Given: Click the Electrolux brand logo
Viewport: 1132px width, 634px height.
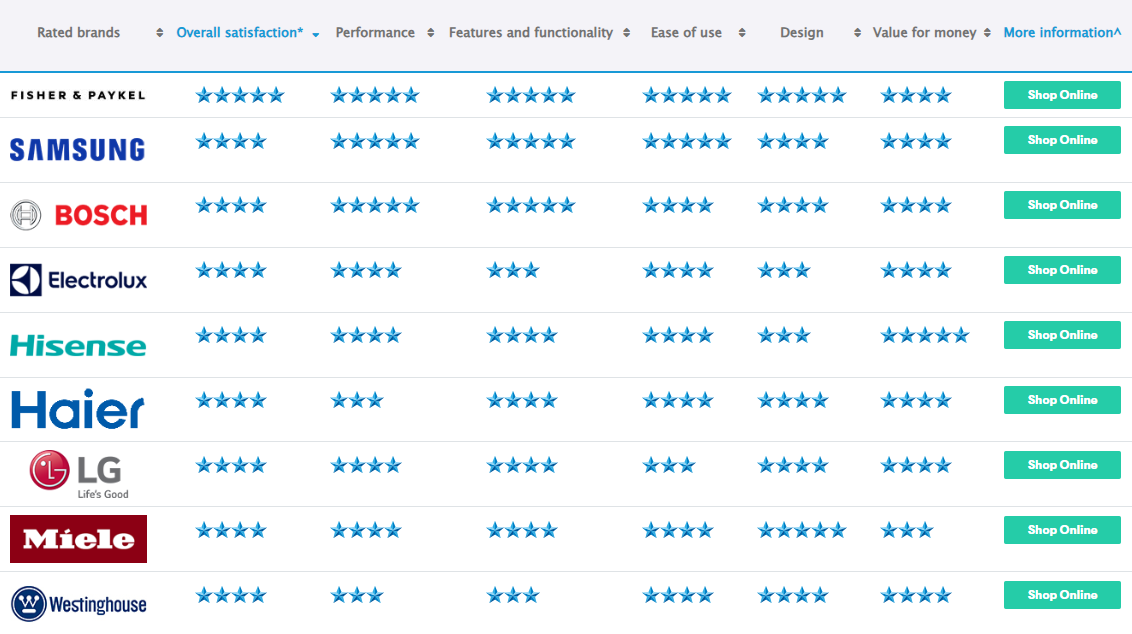Looking at the screenshot, I should click(x=78, y=280).
